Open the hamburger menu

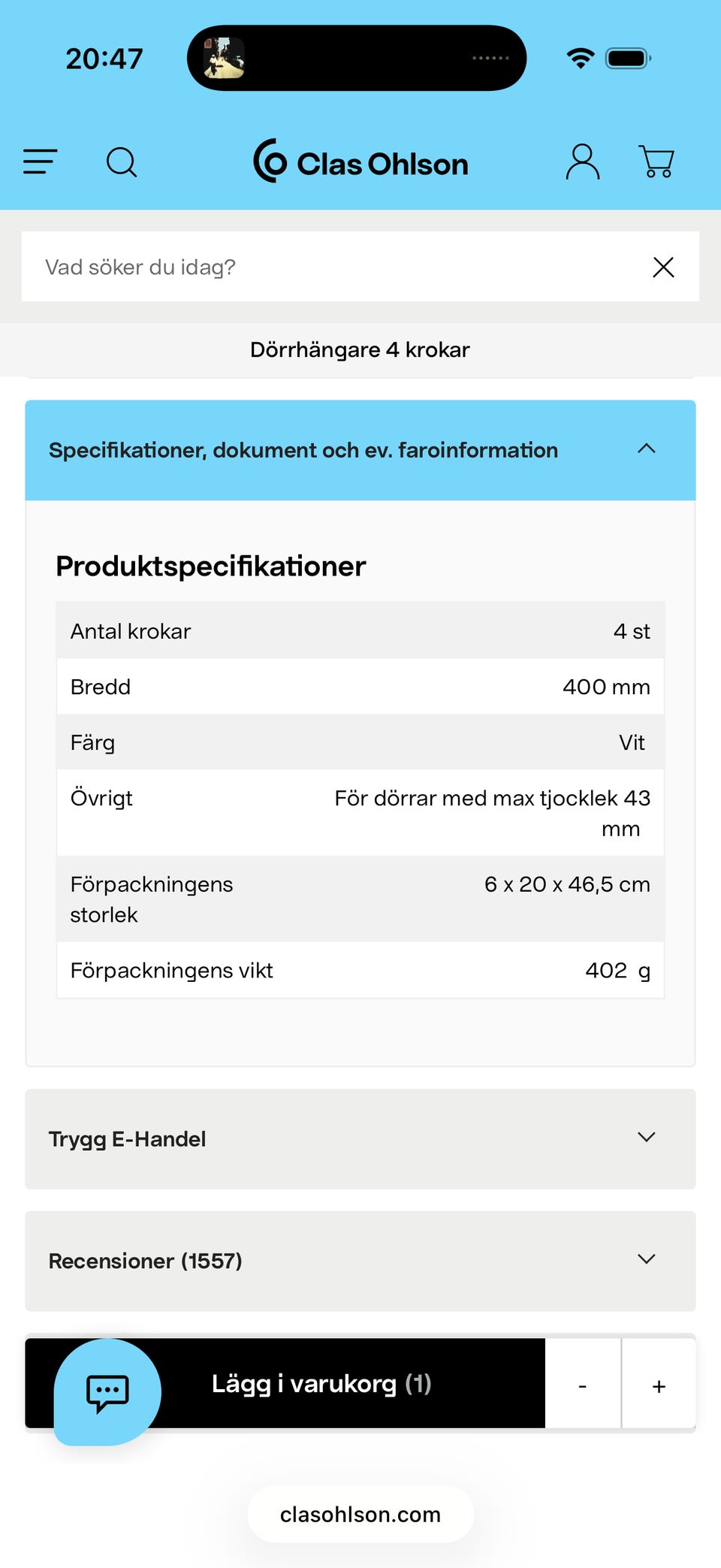40,162
